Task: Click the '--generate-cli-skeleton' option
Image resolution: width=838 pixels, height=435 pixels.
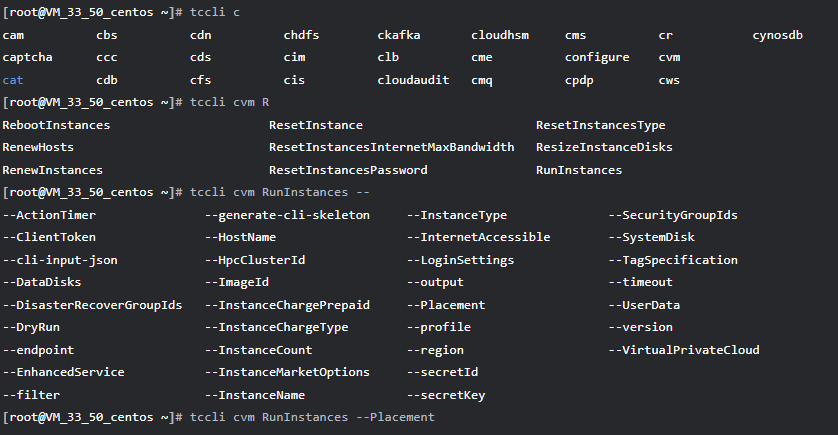Action: coord(287,215)
